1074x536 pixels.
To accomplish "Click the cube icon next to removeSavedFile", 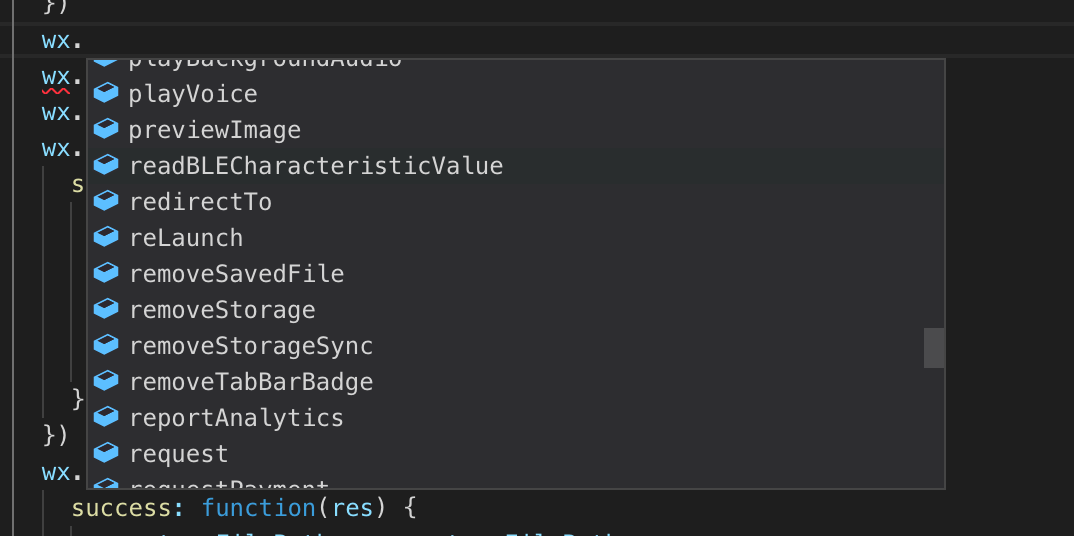I will [106, 273].
